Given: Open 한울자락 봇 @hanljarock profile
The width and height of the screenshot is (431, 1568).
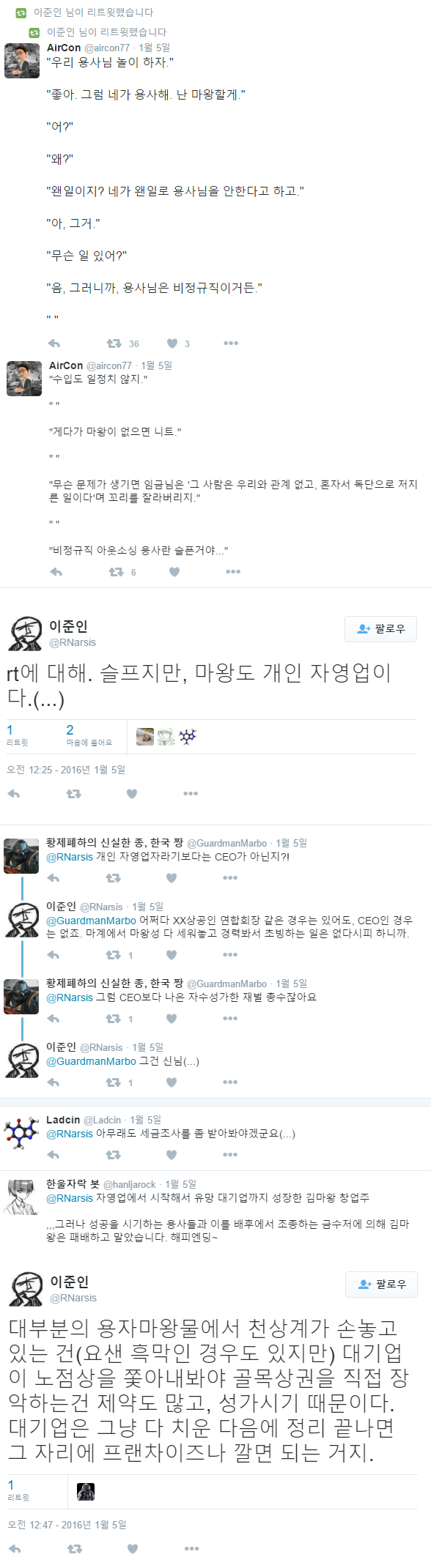Looking at the screenshot, I should (x=100, y=1184).
